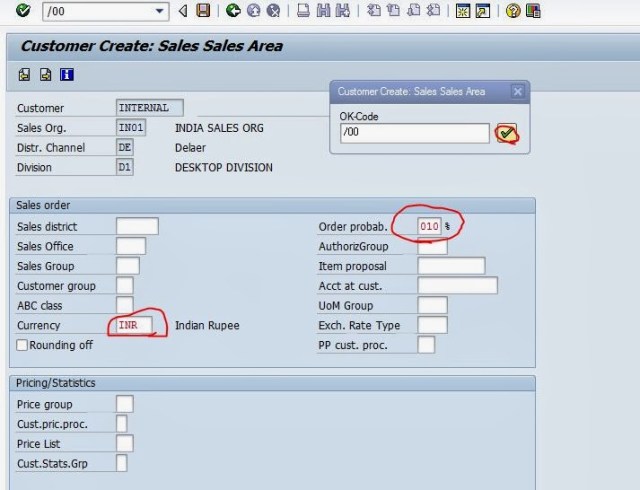Viewport: 640px width, 490px height.
Task: Click the 'DESKTOP DIVISION' description text
Action: (x=224, y=167)
